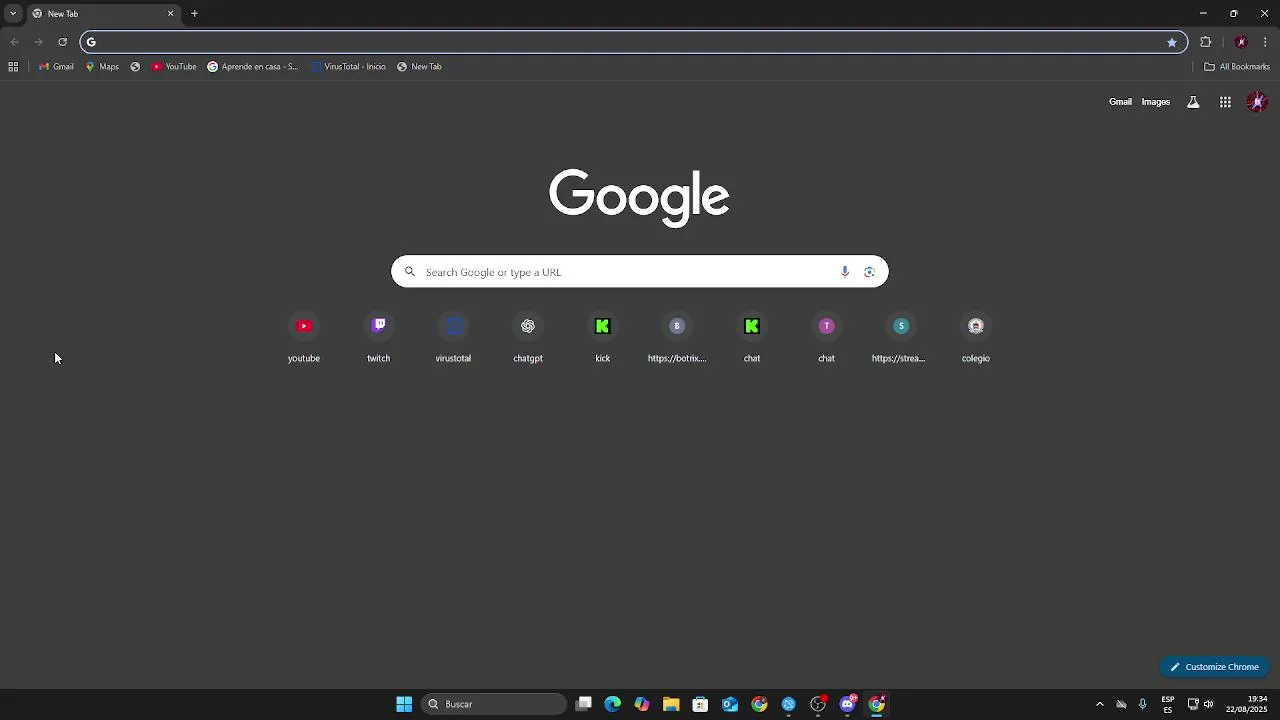Reload the page
Viewport: 1280px width, 720px height.
[62, 42]
